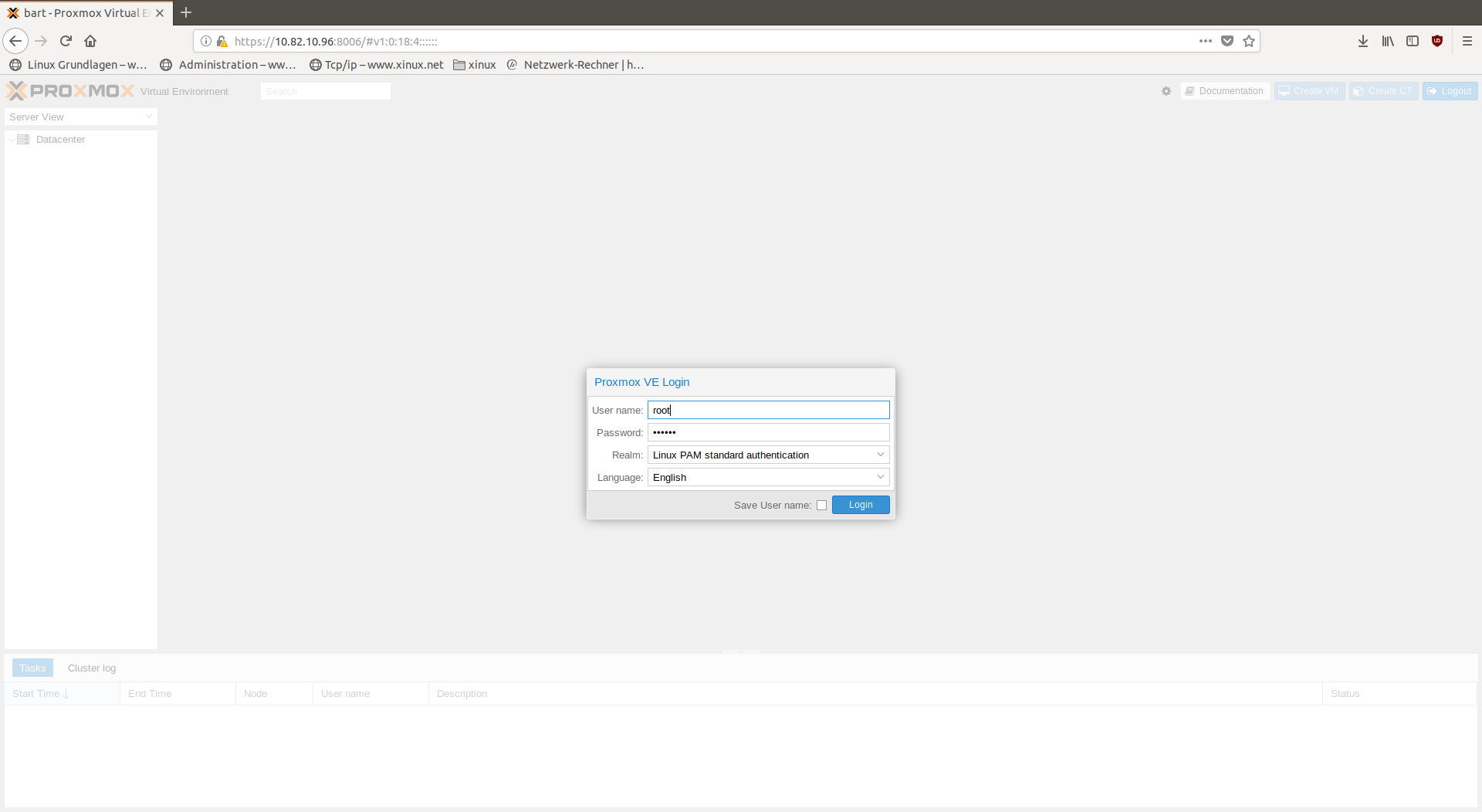
Task: Open the Firefox hamburger menu
Action: 1467,41
